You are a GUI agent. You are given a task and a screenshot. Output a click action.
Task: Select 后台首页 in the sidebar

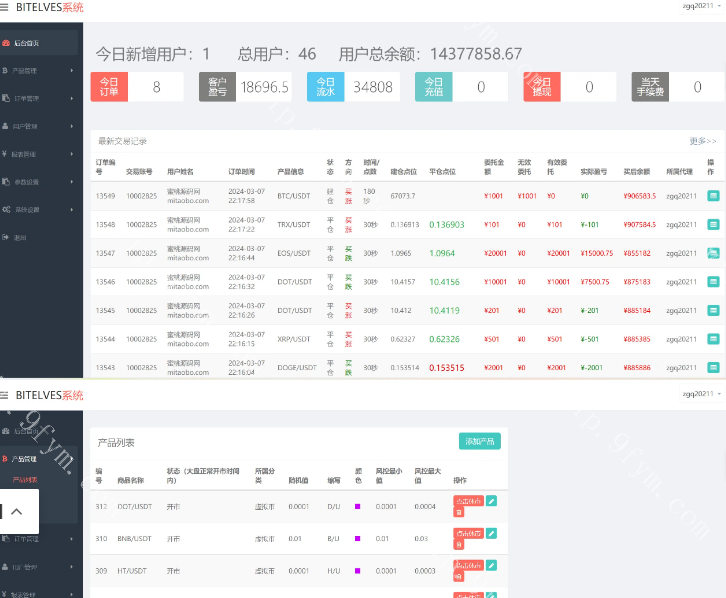tap(38, 43)
